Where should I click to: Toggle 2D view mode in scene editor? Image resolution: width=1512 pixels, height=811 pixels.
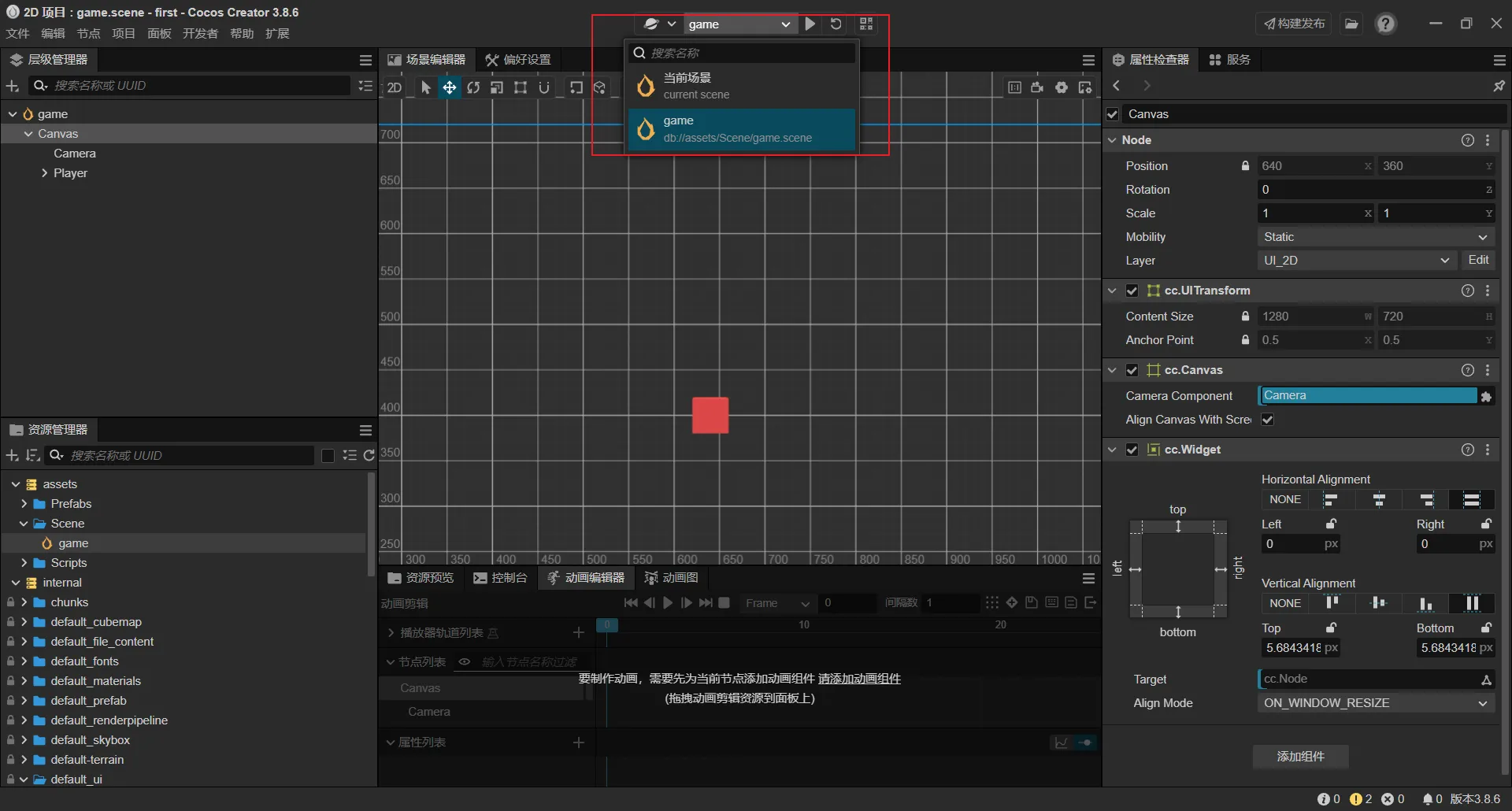pyautogui.click(x=395, y=87)
